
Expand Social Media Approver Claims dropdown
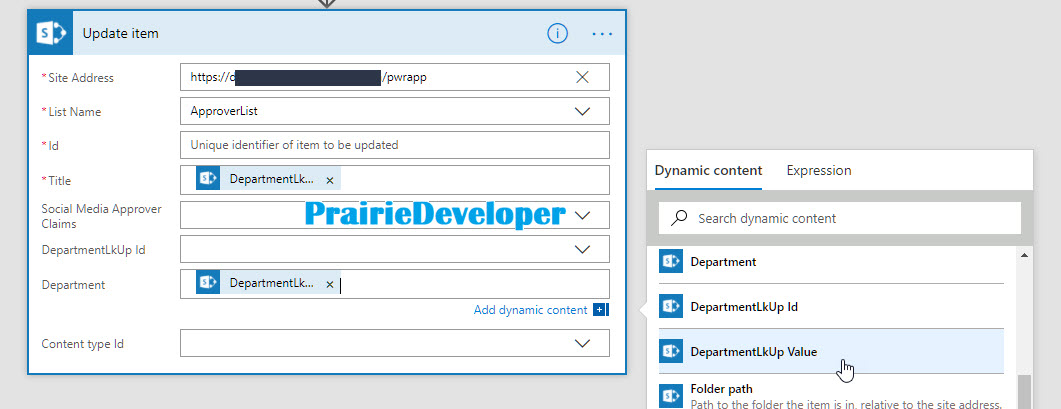582,215
